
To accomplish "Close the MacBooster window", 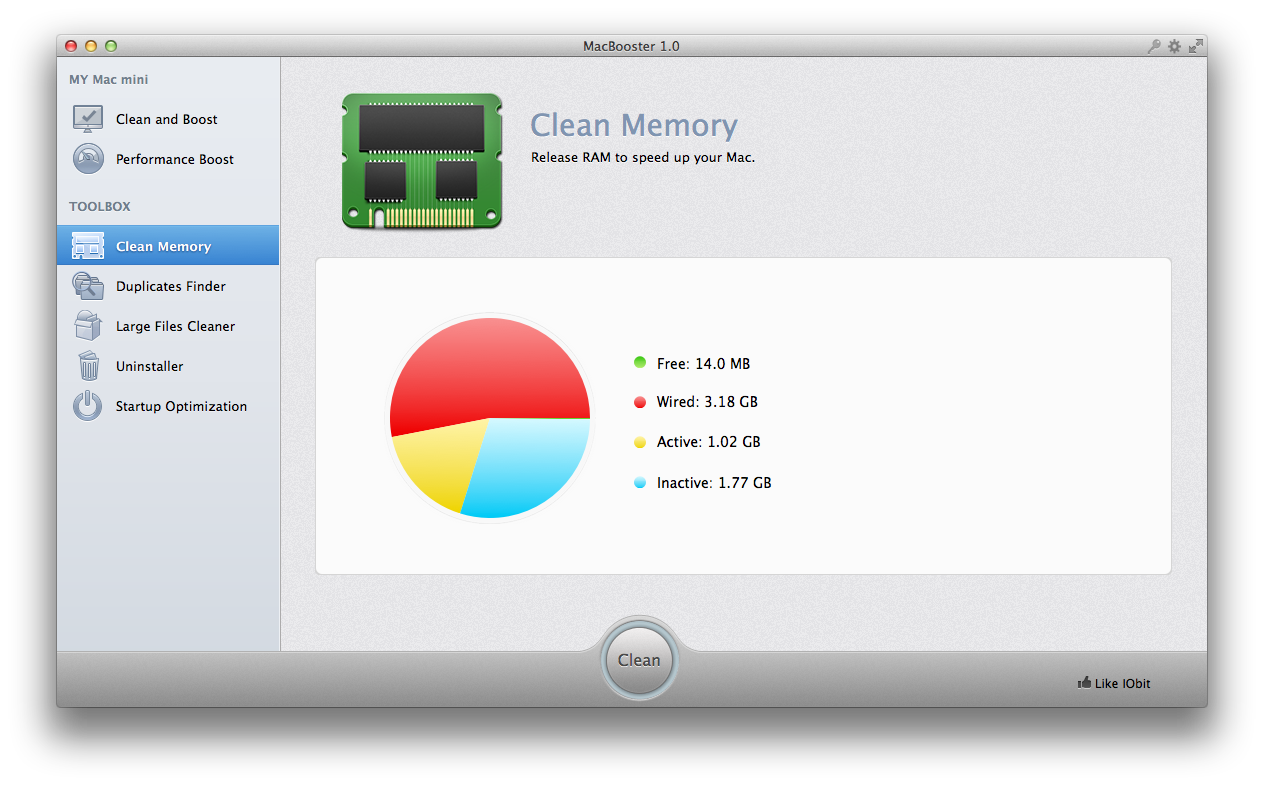I will click(x=71, y=46).
